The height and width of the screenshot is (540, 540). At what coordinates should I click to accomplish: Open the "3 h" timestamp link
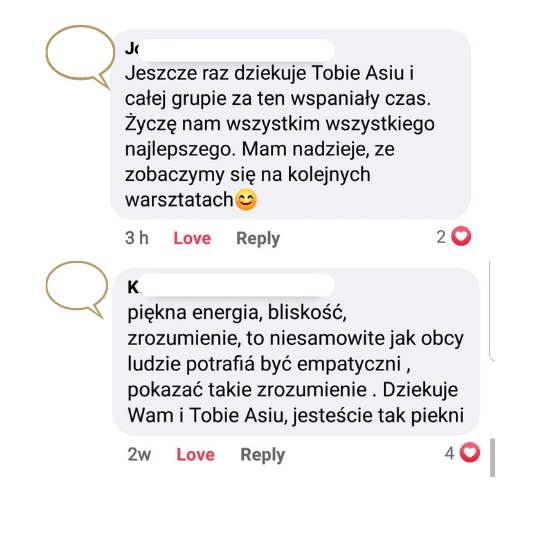pyautogui.click(x=137, y=238)
